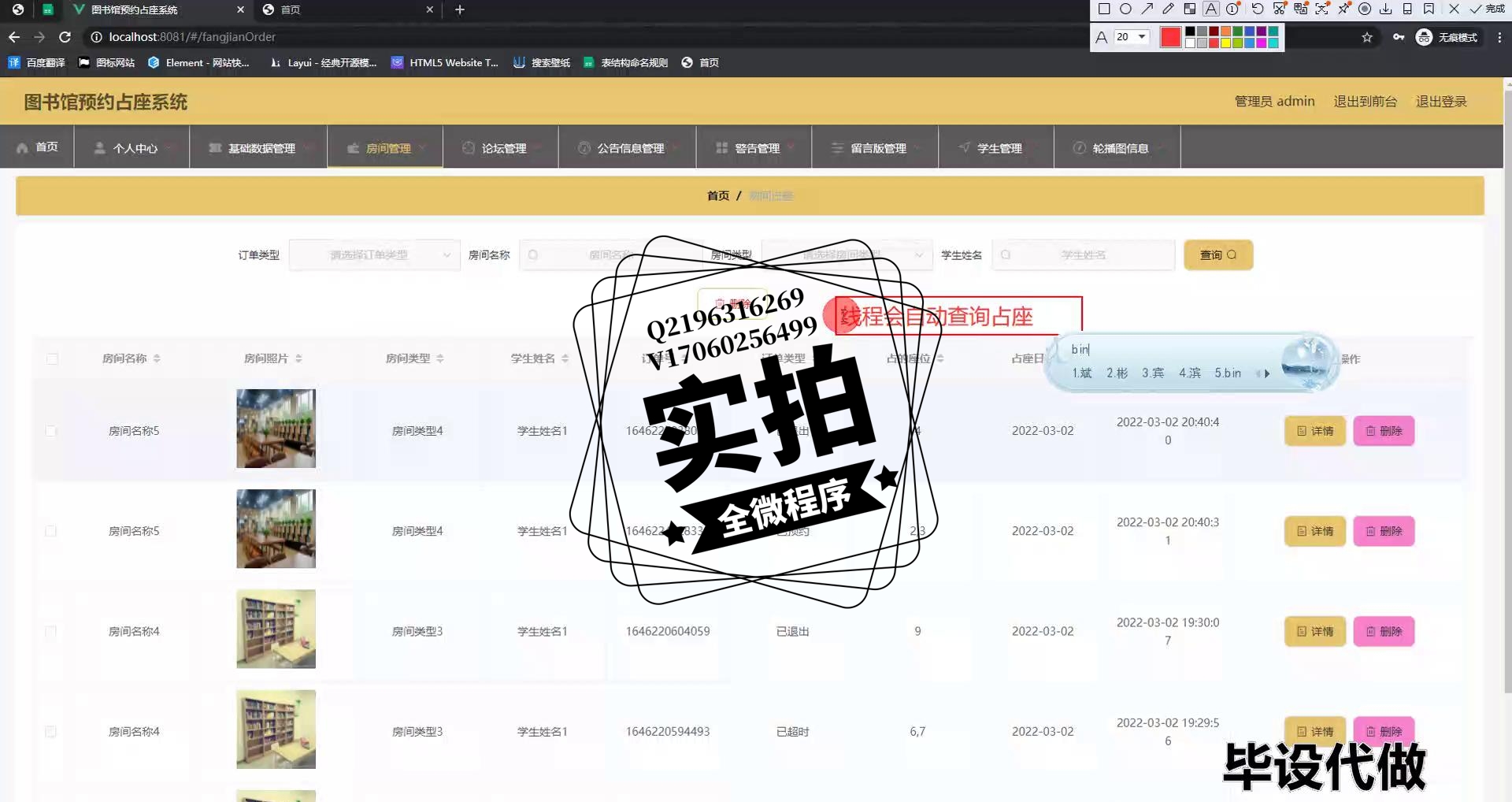Expand the 房间管理 menu
The width and height of the screenshot is (1512, 802).
point(385,147)
